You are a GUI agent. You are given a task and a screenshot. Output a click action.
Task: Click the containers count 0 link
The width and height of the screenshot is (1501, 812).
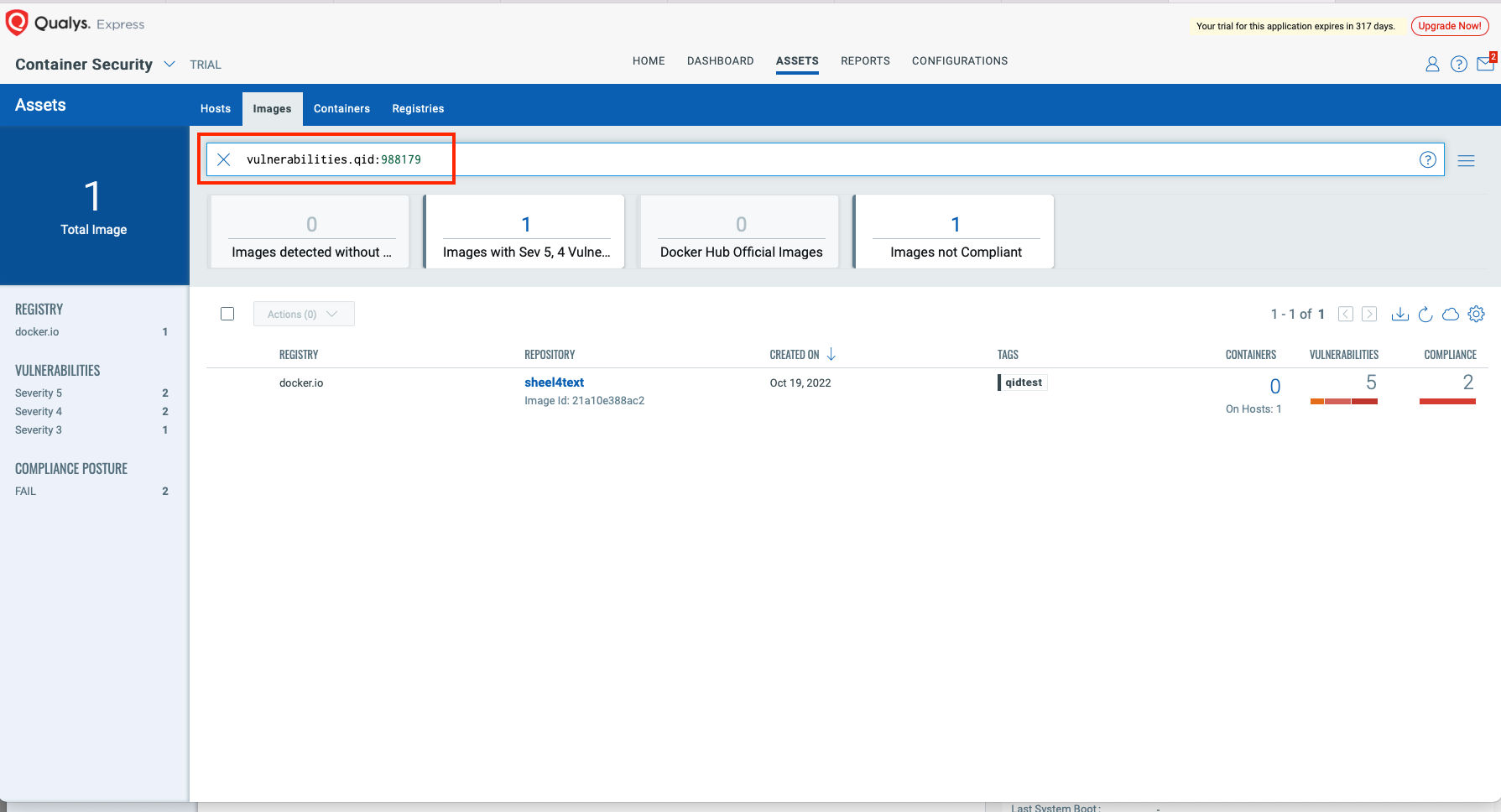1274,387
